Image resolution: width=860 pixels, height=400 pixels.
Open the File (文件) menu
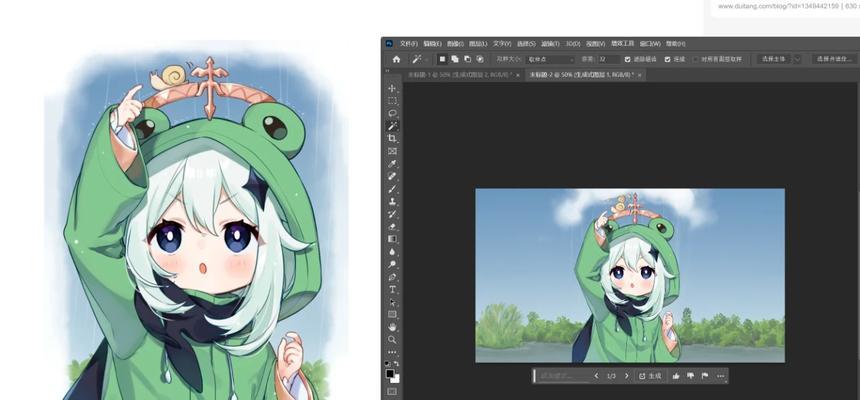(409, 44)
